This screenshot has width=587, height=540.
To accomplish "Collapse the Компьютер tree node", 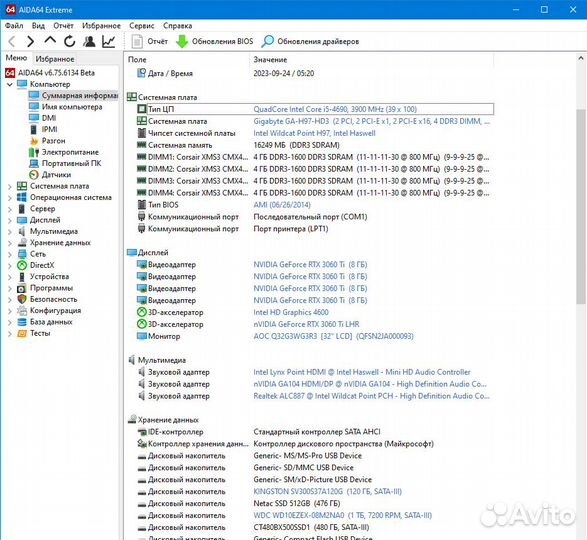I will pos(9,84).
